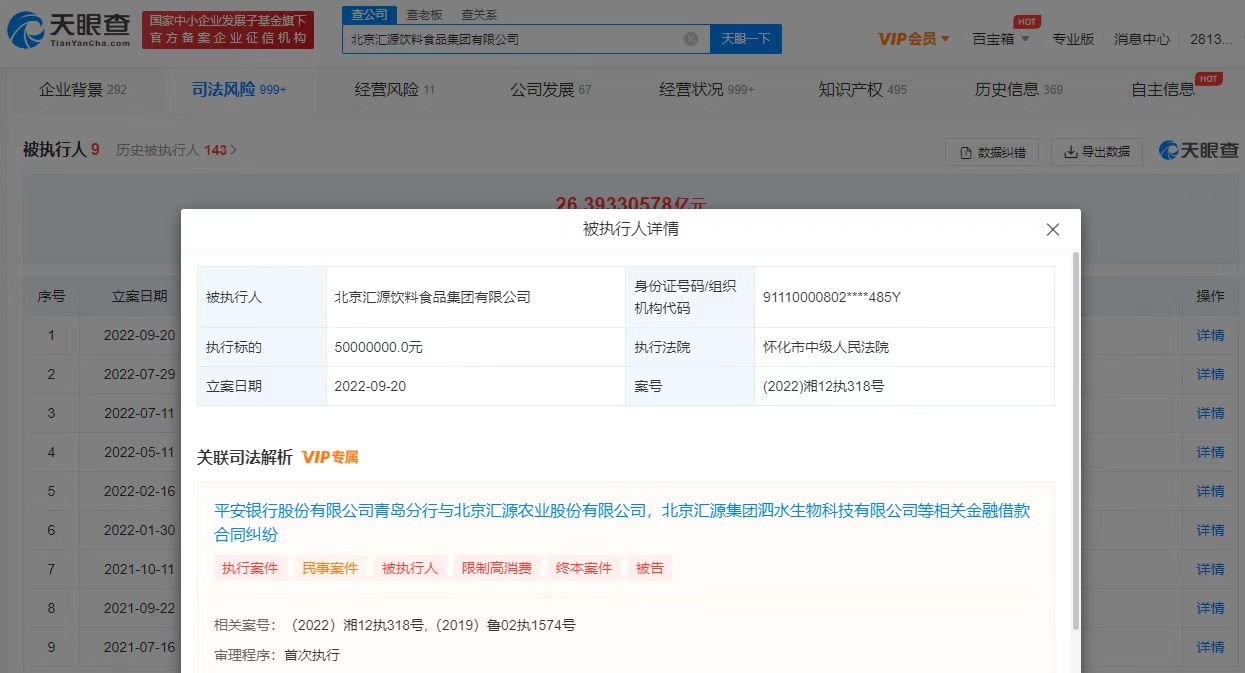The width and height of the screenshot is (1245, 673).
Task: Click the HOT badge above 百宝箱
Action: point(1026,22)
